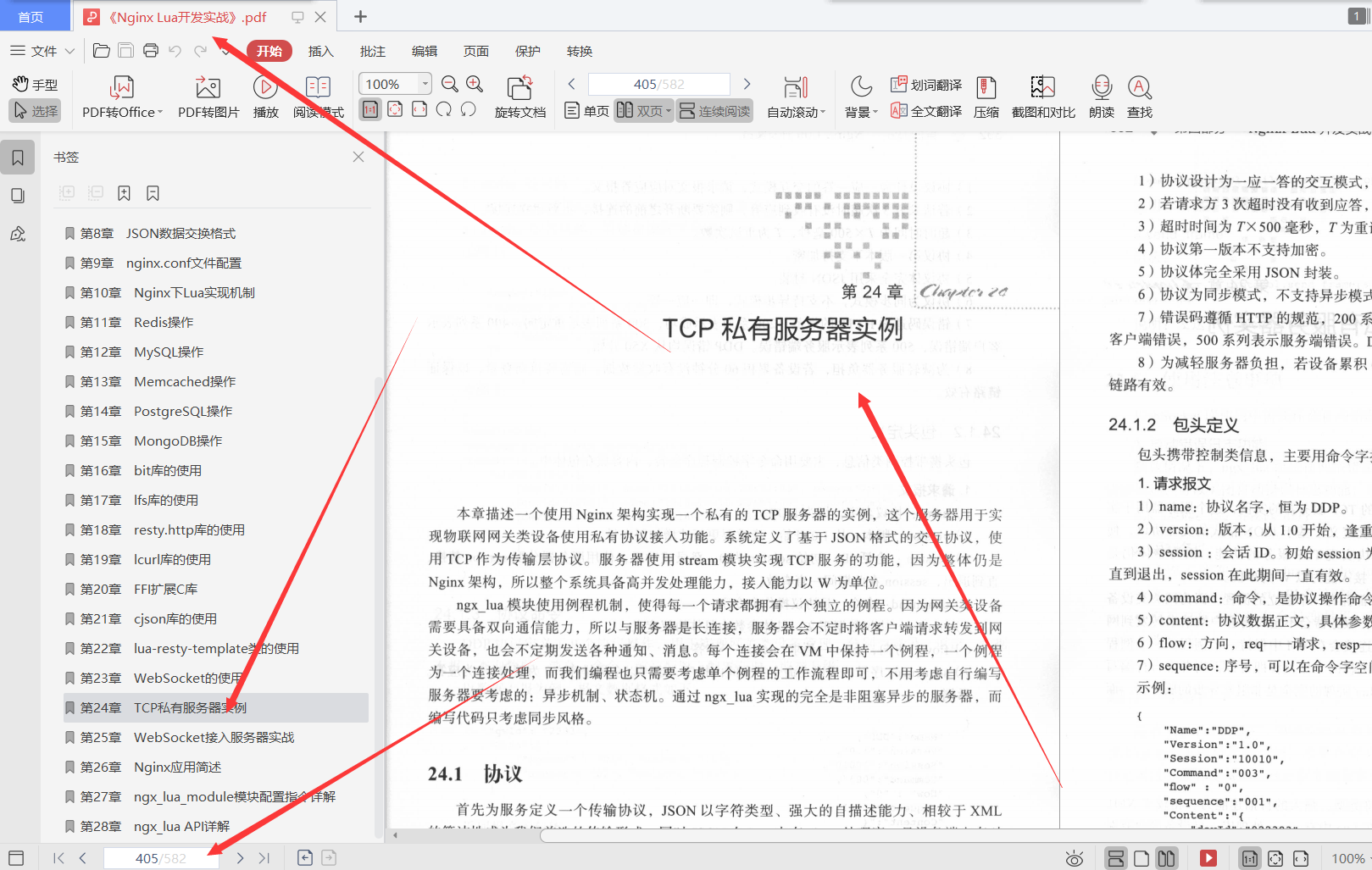Select the 压缩 (compress) tool
The width and height of the screenshot is (1372, 870).
(x=986, y=96)
